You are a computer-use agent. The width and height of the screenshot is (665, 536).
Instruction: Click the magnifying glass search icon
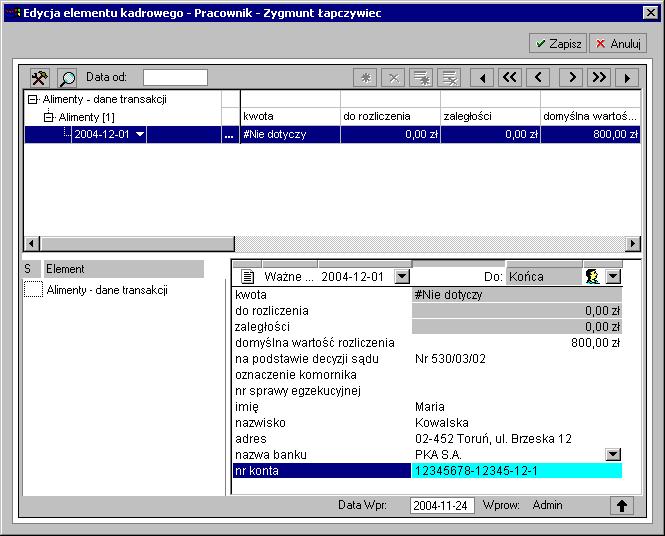tap(67, 78)
